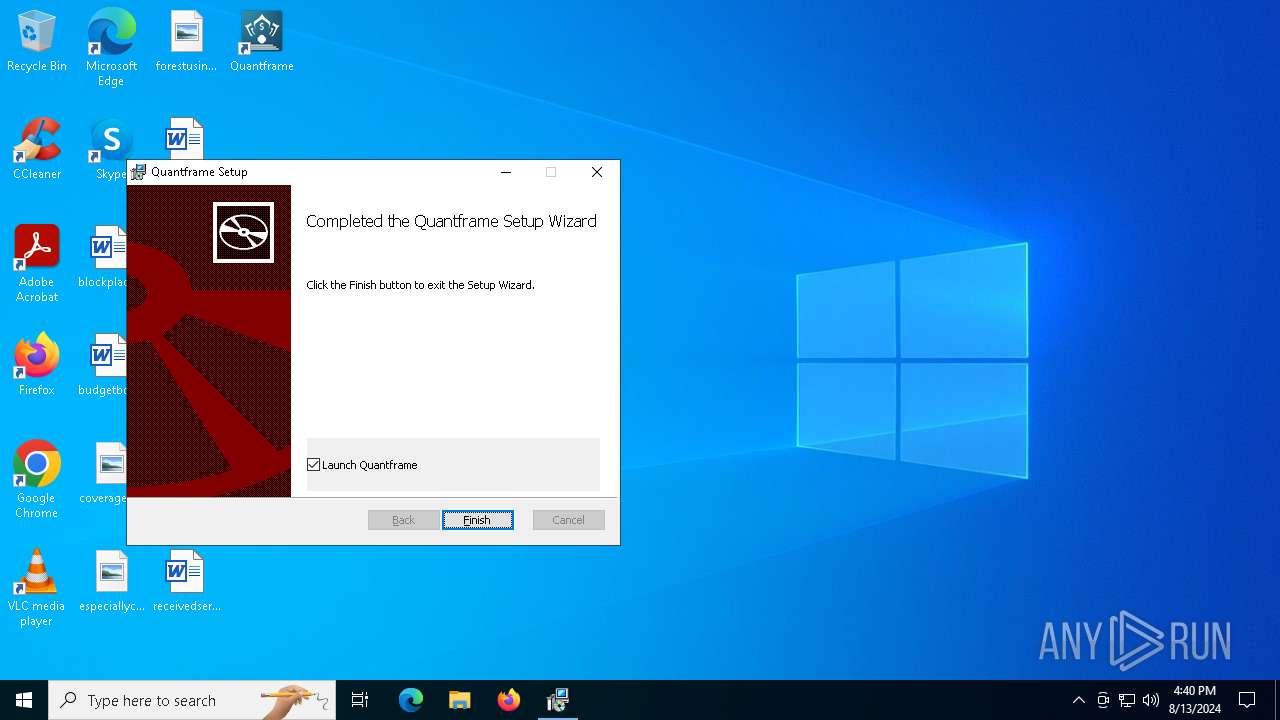
Task: Click the Quantframe Setup title bar icon
Action: coord(139,172)
